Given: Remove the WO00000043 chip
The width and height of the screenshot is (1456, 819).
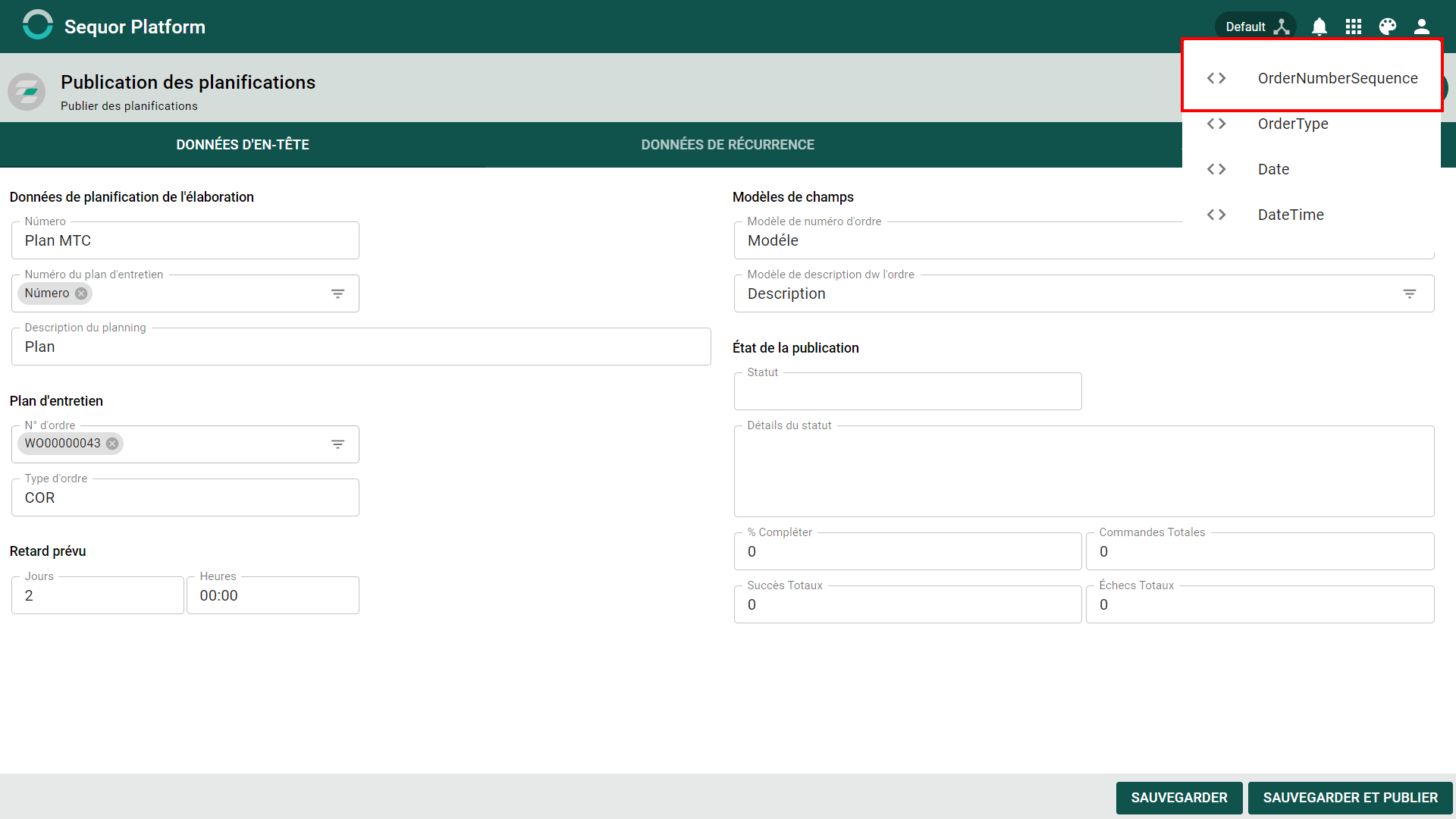Looking at the screenshot, I should click(112, 444).
